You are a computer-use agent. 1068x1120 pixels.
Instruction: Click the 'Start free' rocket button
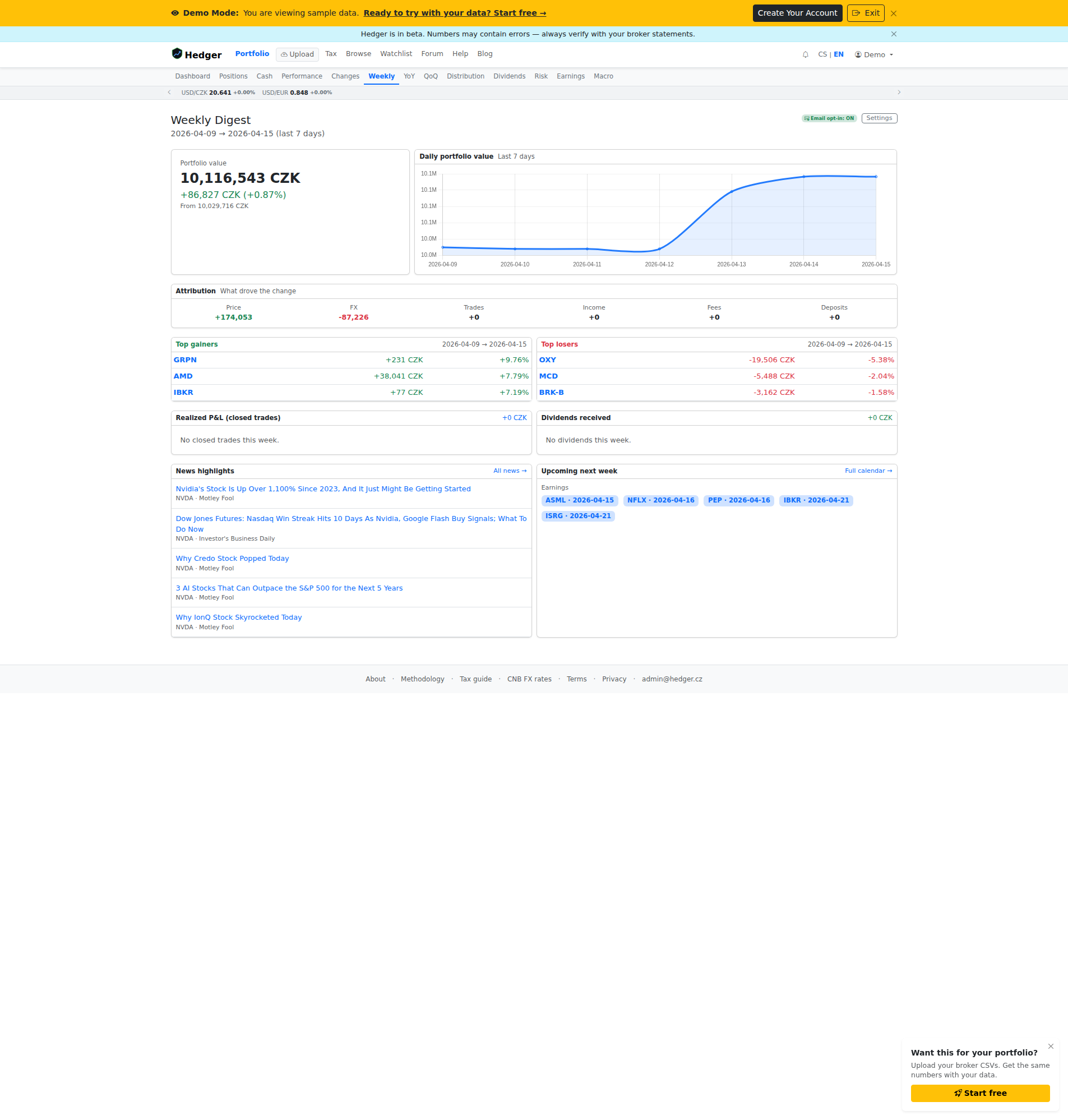click(x=980, y=1093)
